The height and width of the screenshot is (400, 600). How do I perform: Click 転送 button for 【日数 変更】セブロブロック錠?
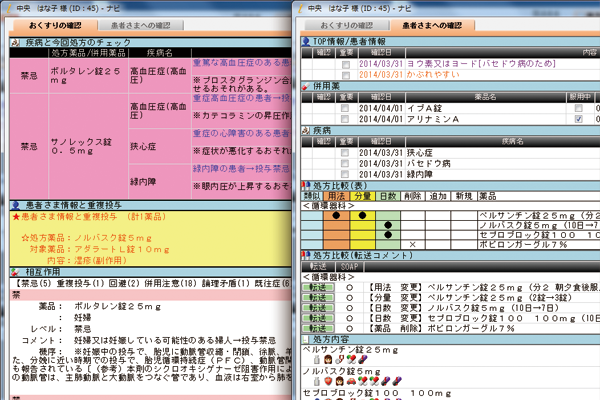pyautogui.click(x=318, y=318)
